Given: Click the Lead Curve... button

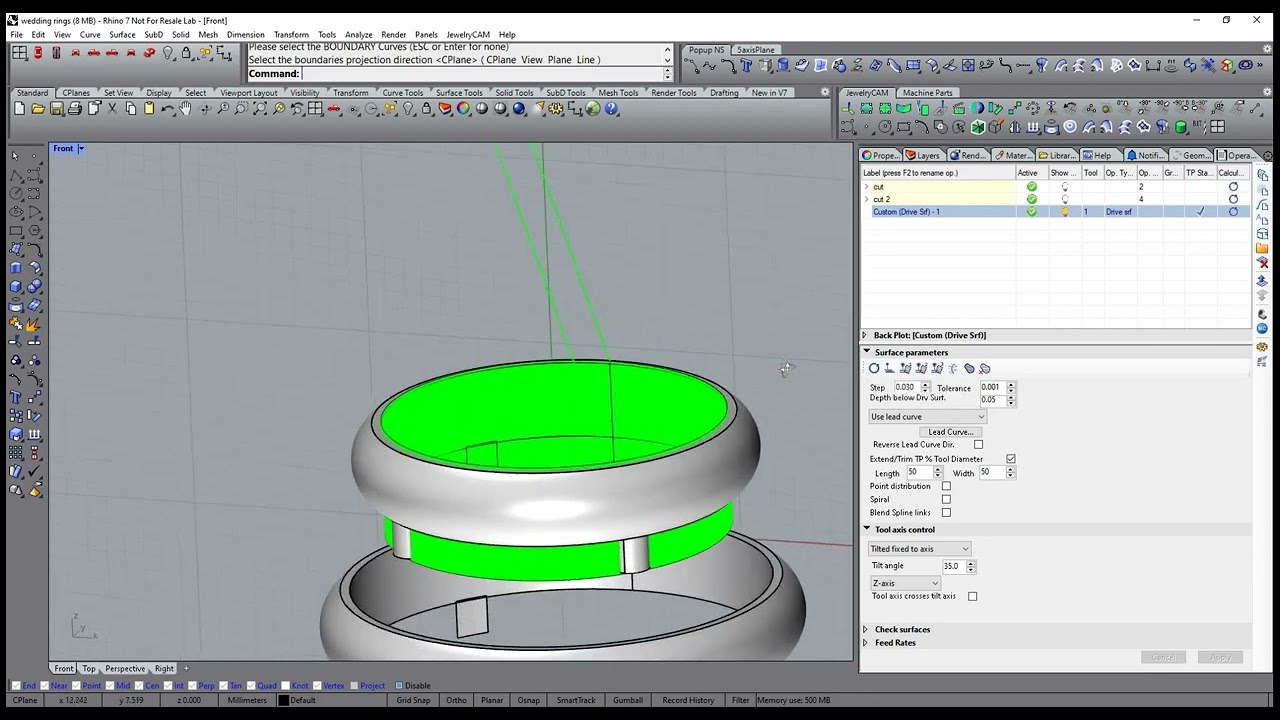Looking at the screenshot, I should coord(950,432).
